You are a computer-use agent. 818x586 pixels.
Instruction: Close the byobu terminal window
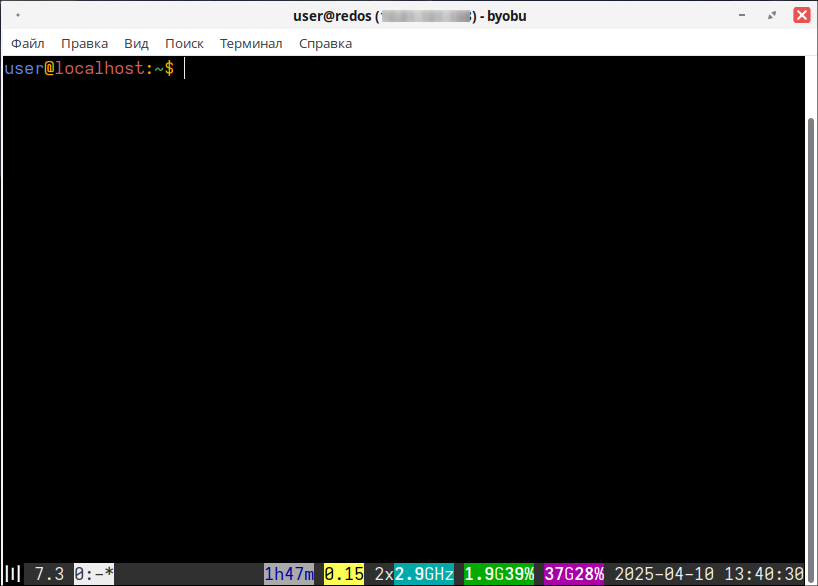[802, 15]
